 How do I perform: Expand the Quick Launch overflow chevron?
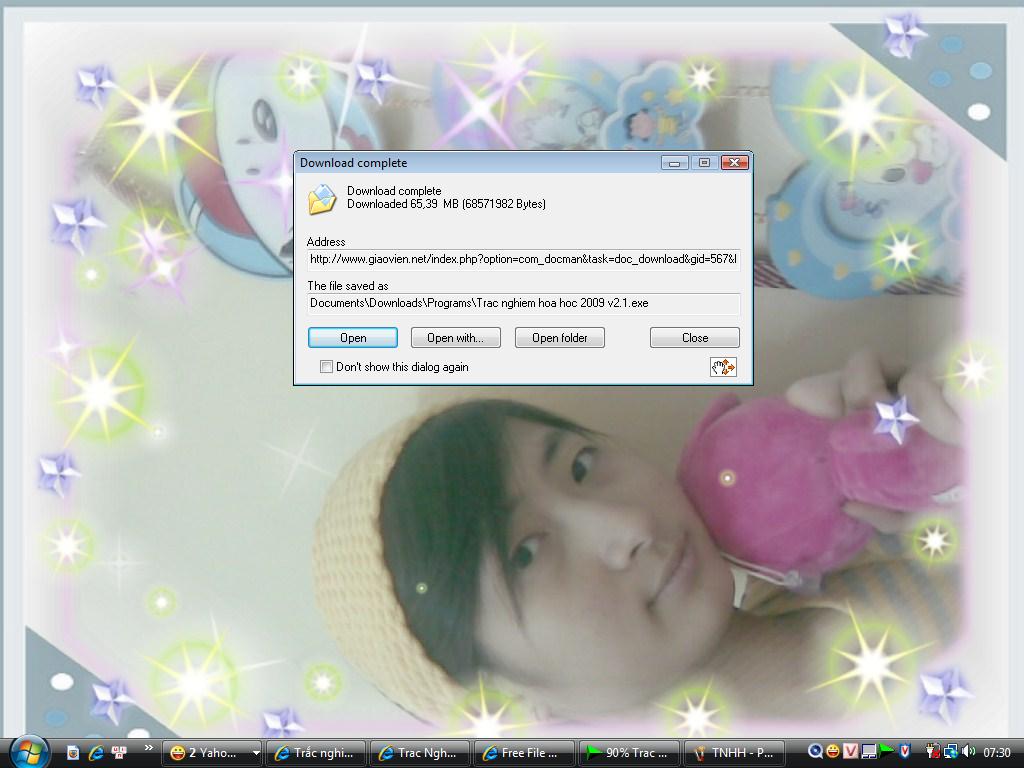coord(148,748)
